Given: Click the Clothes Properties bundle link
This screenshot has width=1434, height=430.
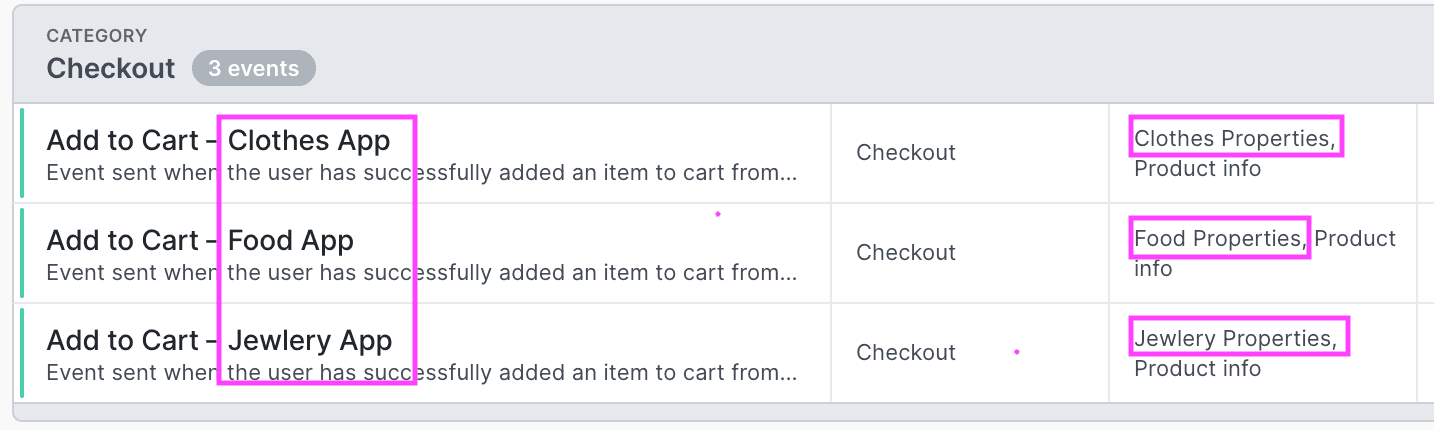Looking at the screenshot, I should pyautogui.click(x=1233, y=138).
